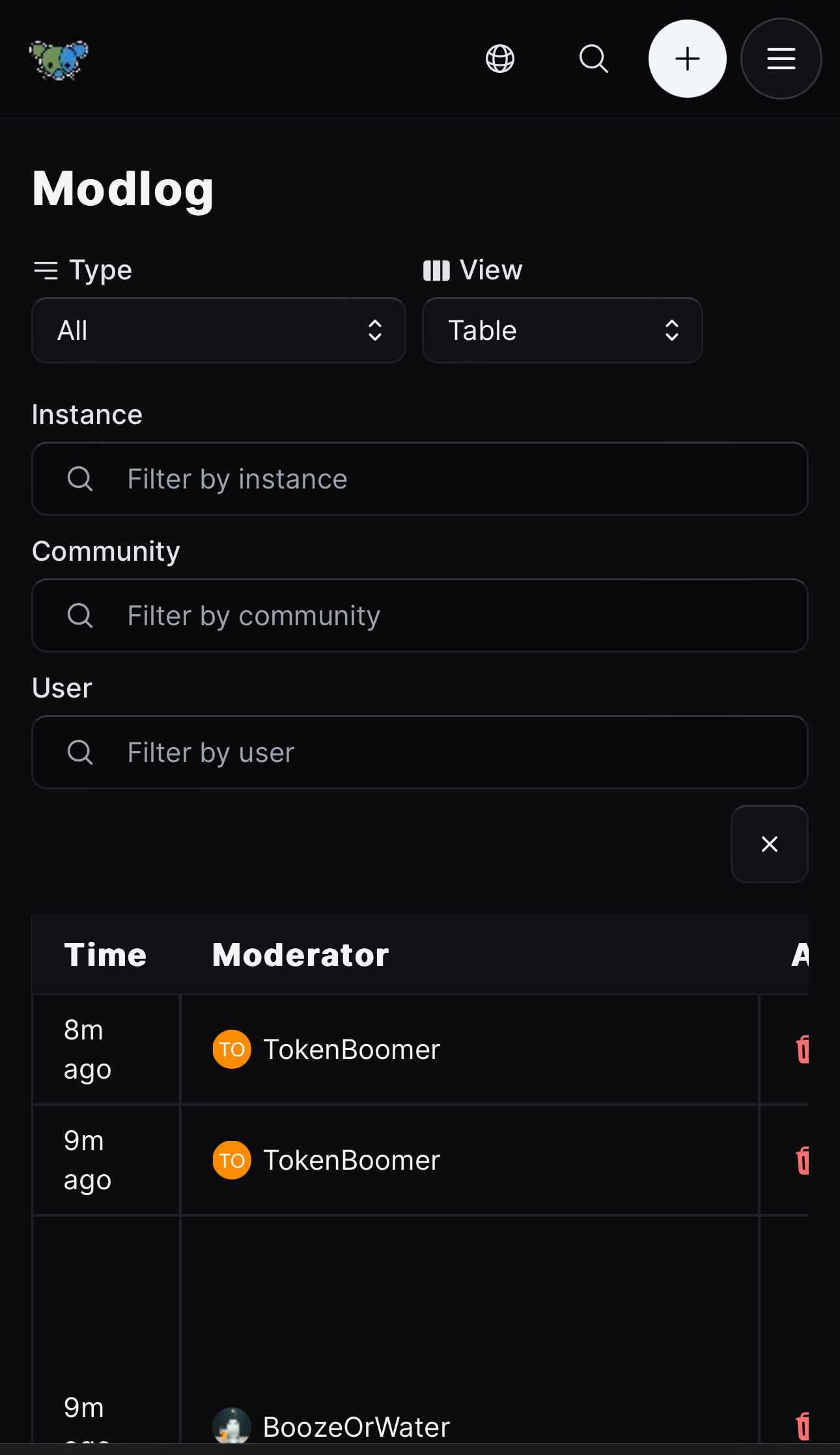The image size is (840, 1455).
Task: Click the Moderator column header
Action: point(300,955)
